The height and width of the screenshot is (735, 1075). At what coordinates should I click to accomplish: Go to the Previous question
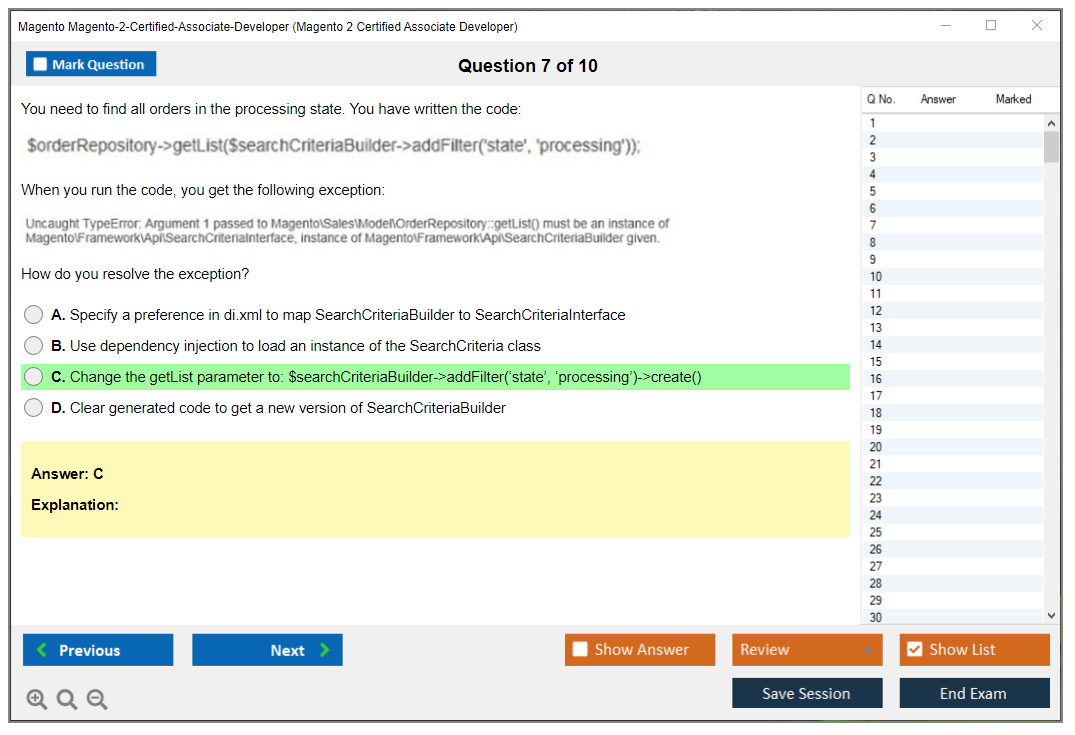point(98,650)
